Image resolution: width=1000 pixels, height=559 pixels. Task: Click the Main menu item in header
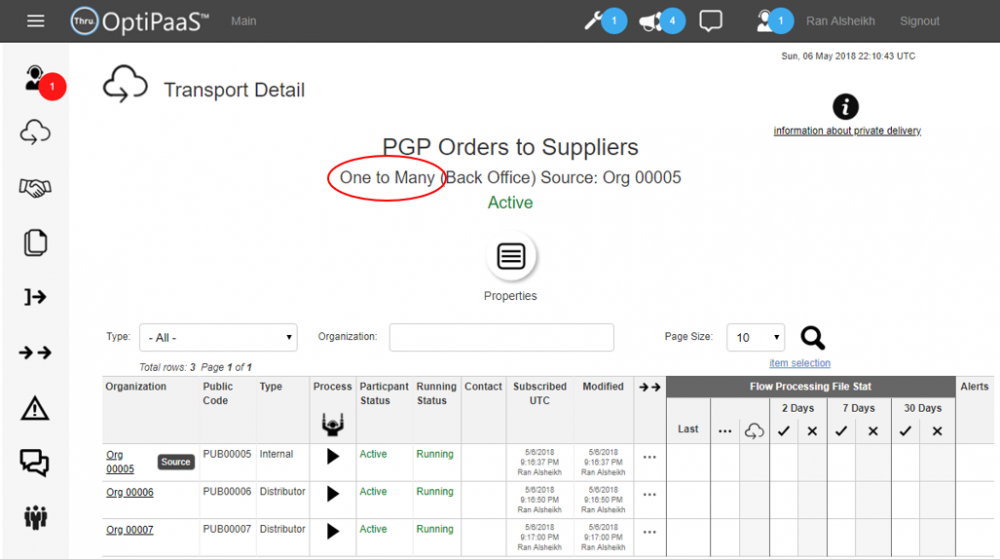point(243,21)
